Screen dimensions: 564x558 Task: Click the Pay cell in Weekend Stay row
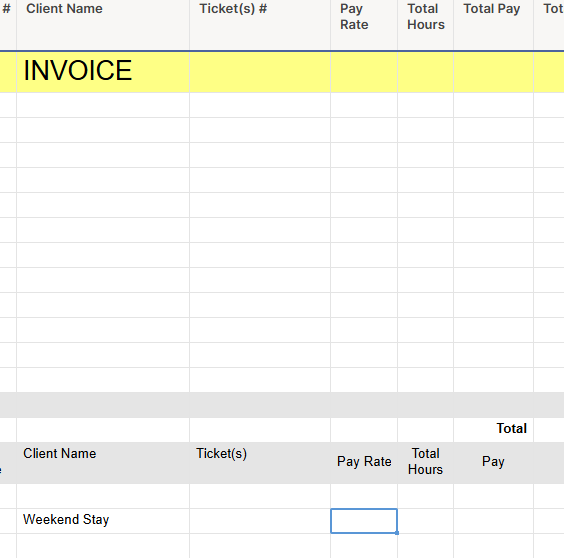(494, 521)
